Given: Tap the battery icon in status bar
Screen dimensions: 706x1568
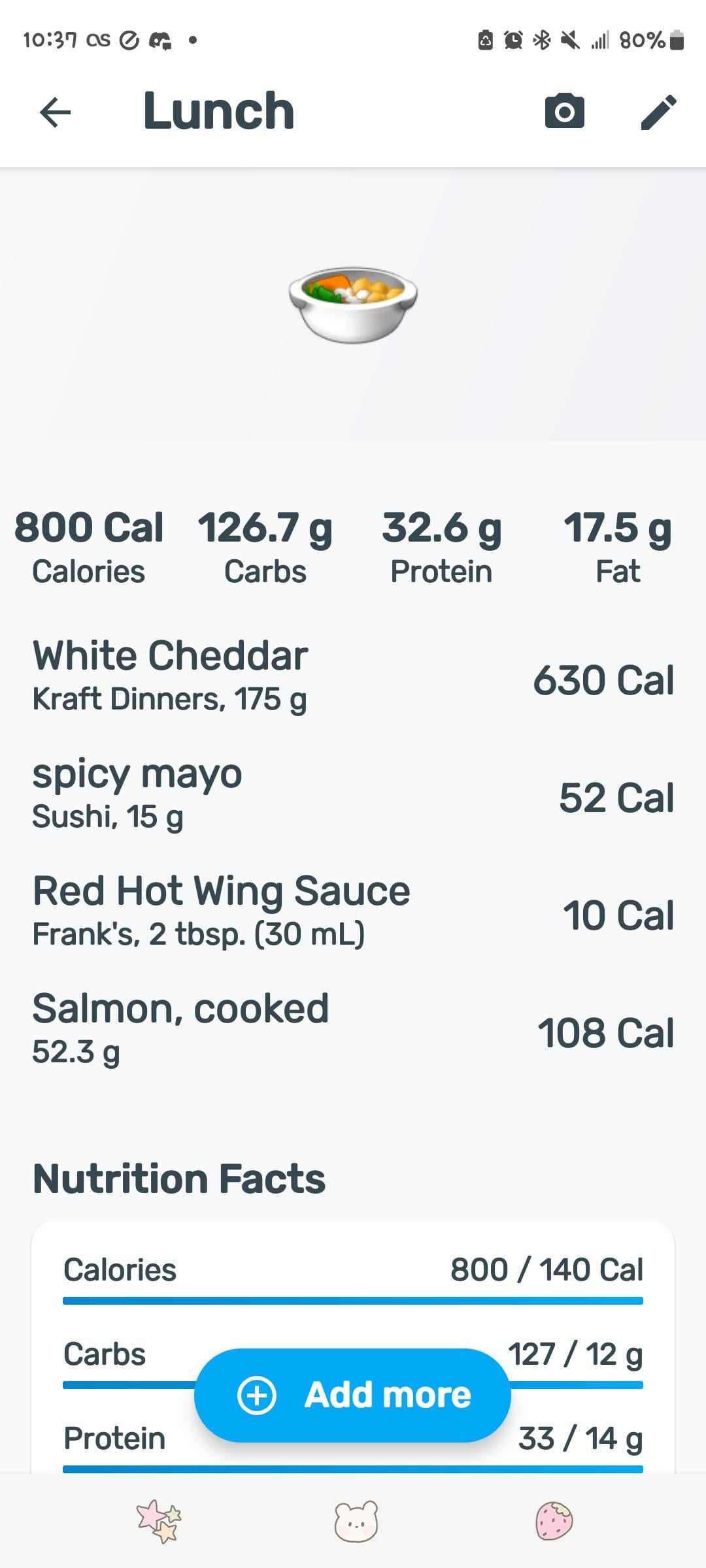Looking at the screenshot, I should (x=677, y=41).
